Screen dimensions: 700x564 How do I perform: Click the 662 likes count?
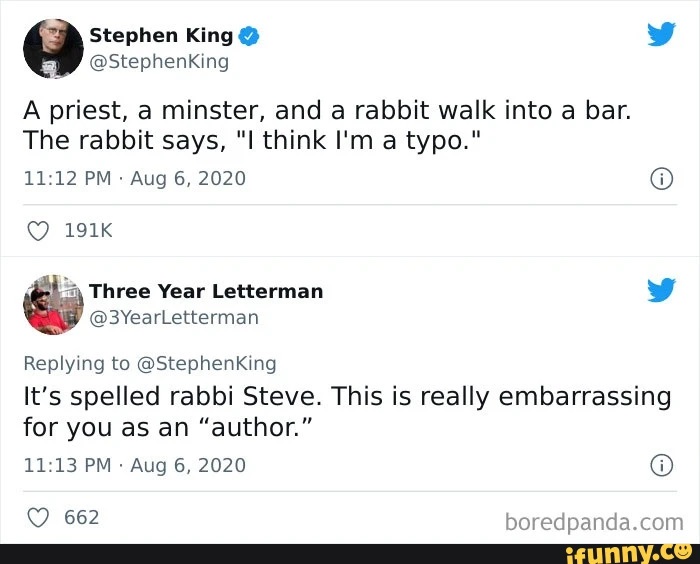tap(82, 517)
